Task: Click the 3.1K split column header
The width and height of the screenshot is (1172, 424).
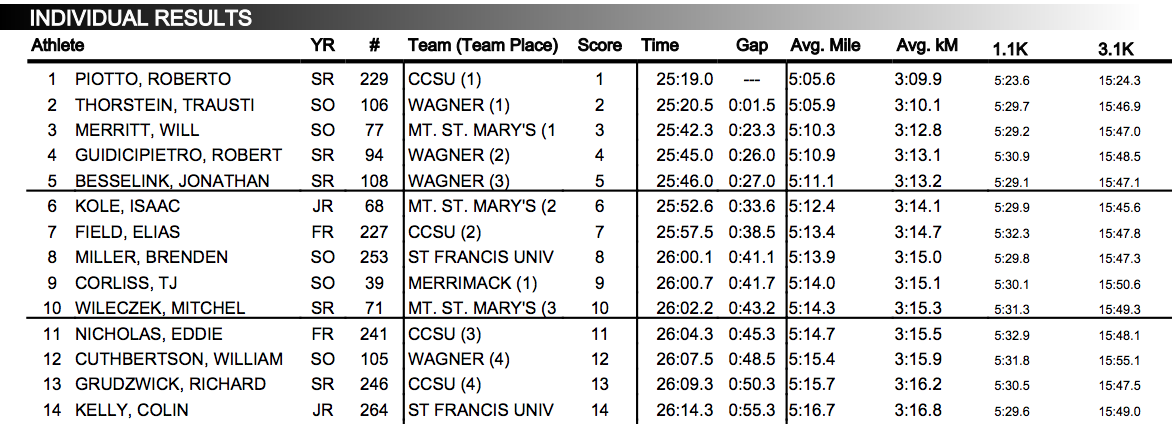Action: (1116, 49)
